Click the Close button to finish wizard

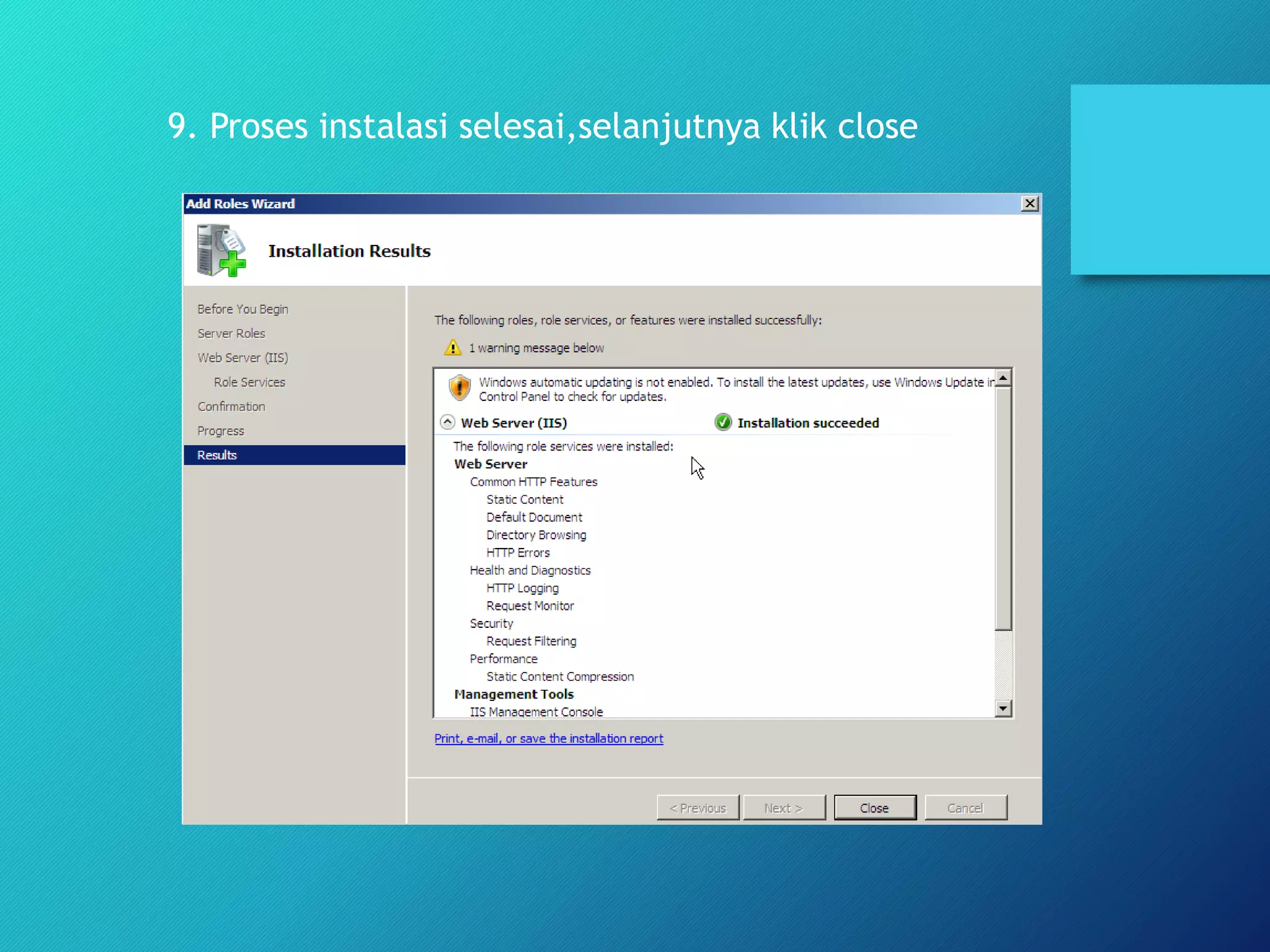(x=875, y=808)
